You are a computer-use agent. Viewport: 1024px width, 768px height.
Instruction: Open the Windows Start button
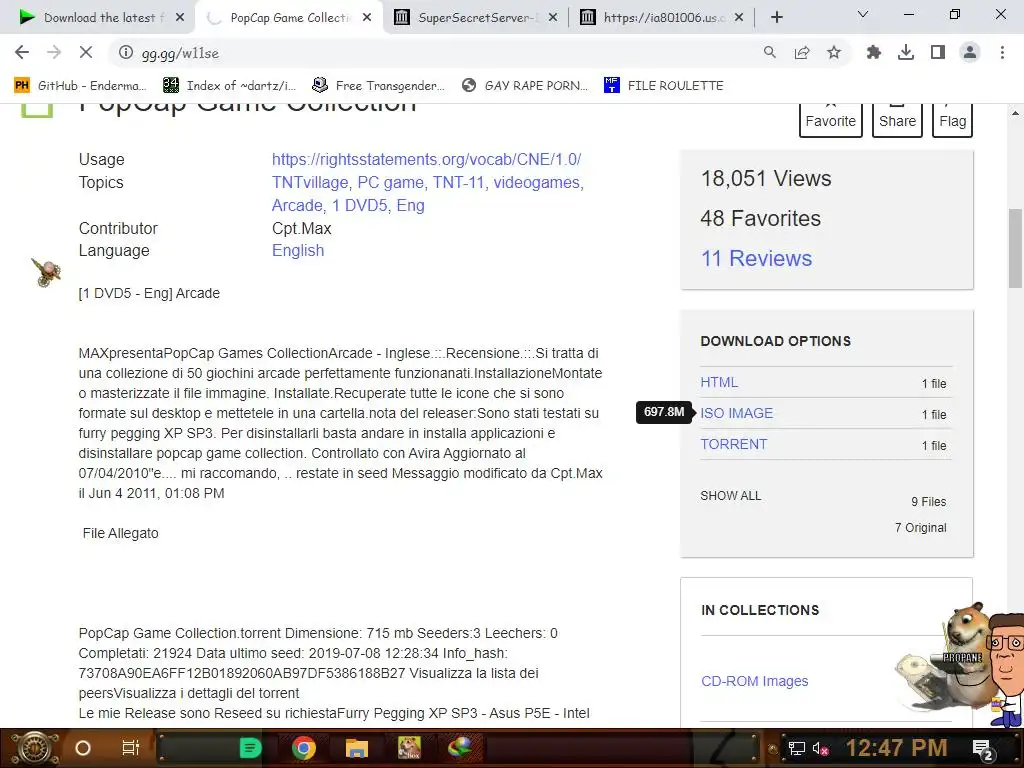[34, 748]
